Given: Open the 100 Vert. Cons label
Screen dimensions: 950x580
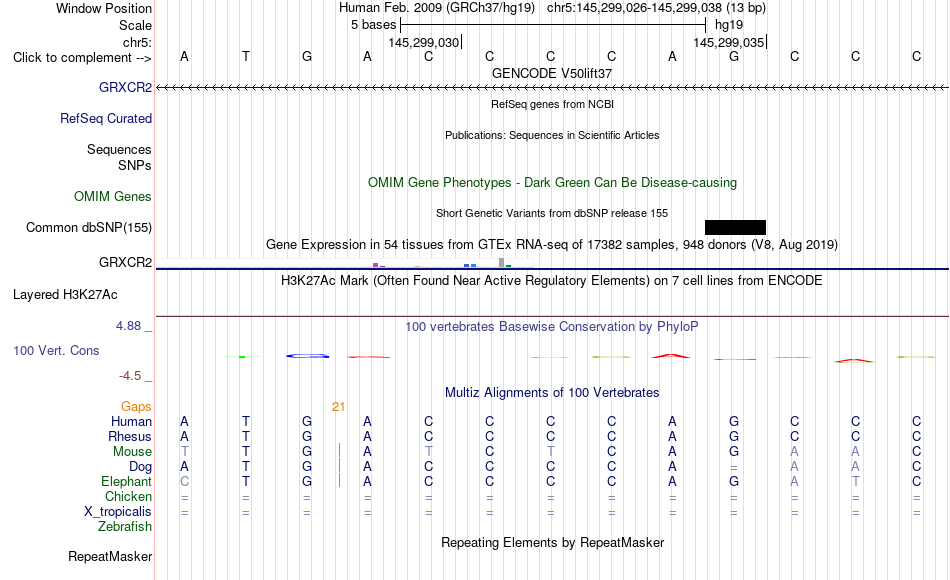Looking at the screenshot, I should pyautogui.click(x=56, y=350).
